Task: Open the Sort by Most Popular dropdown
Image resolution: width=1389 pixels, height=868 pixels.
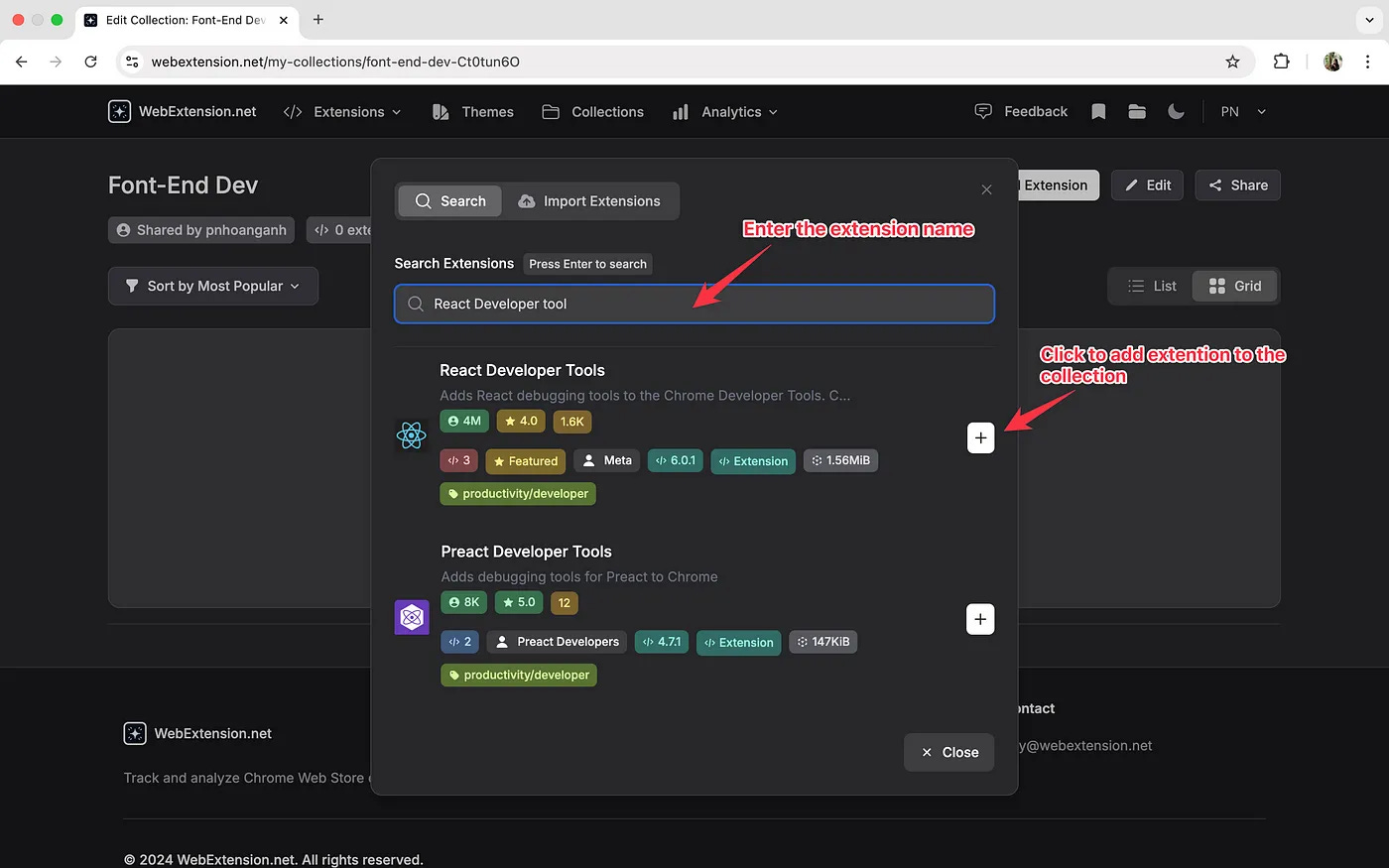Action: (213, 286)
